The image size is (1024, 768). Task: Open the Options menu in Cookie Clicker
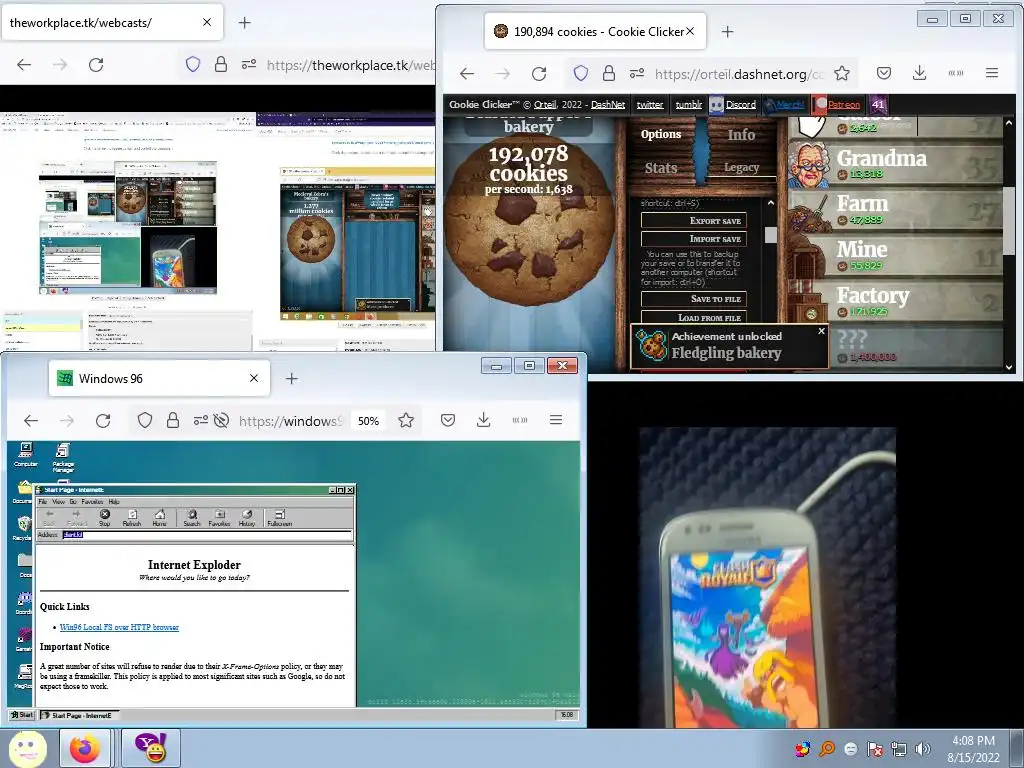(x=661, y=134)
